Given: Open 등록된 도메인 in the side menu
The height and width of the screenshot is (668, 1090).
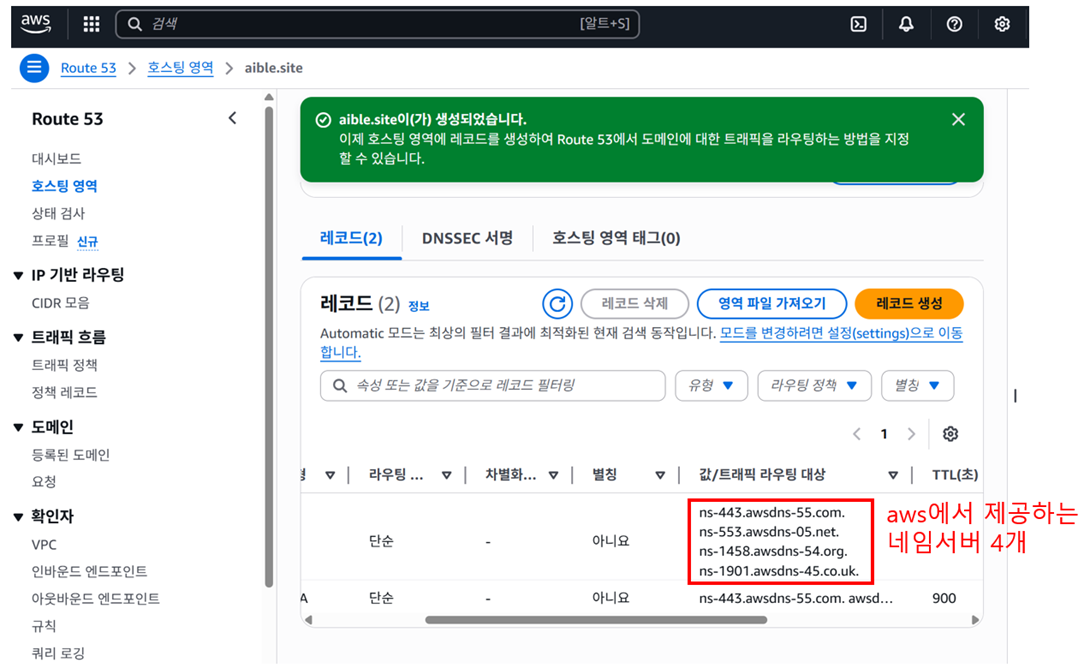Looking at the screenshot, I should (70, 455).
